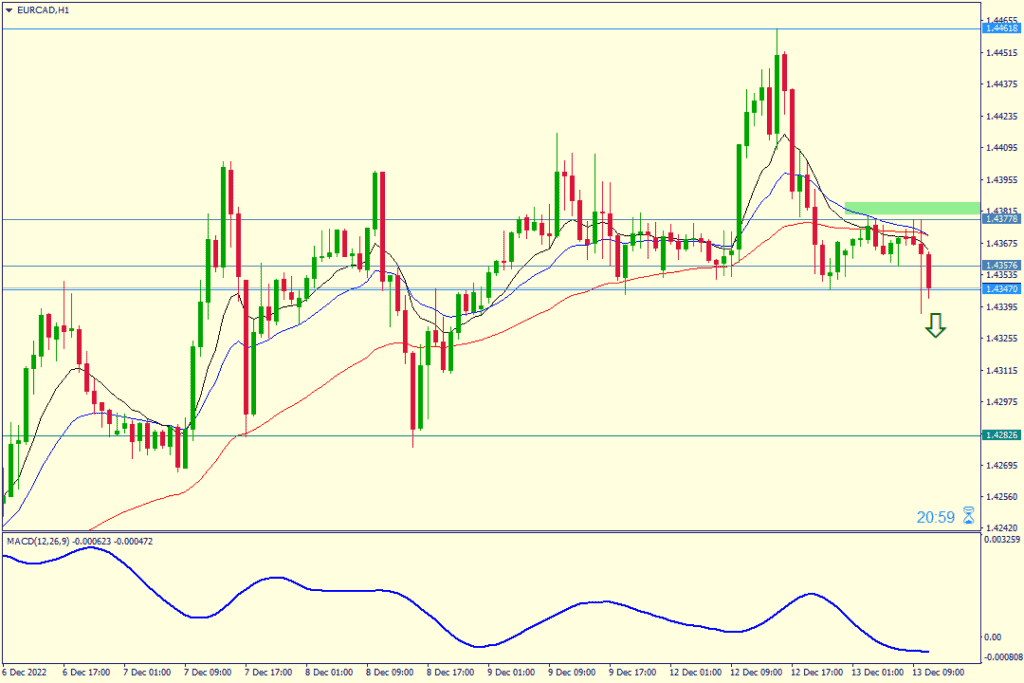Screen dimensions: 1024x683
Task: Click the 20:59 candle countdown timer
Action: pos(936,517)
